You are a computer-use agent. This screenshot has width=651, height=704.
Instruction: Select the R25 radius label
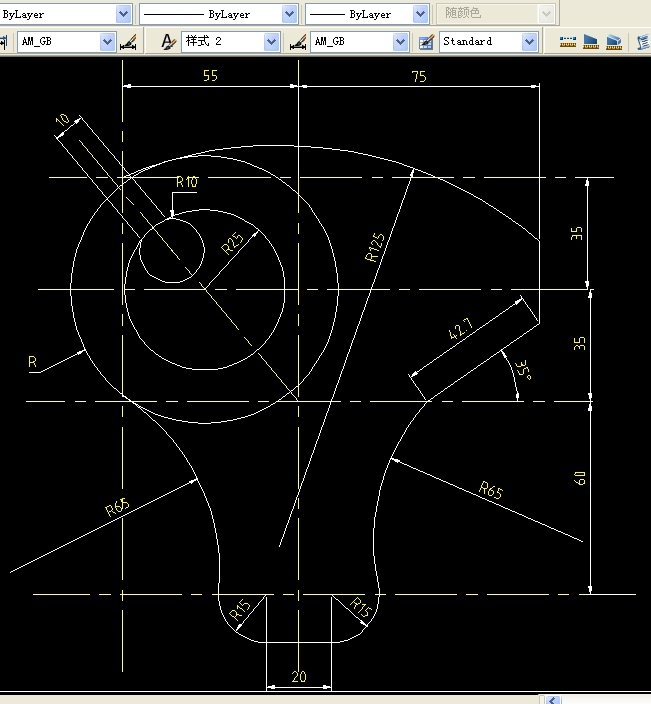(x=233, y=244)
